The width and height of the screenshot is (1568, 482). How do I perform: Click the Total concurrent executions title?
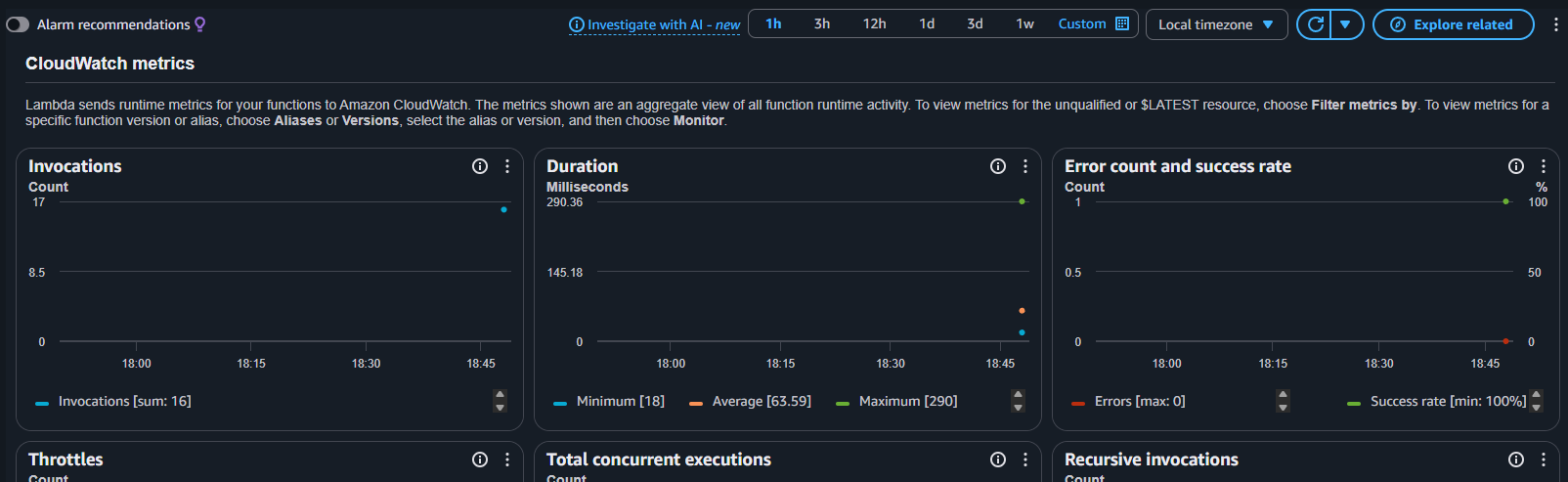659,460
